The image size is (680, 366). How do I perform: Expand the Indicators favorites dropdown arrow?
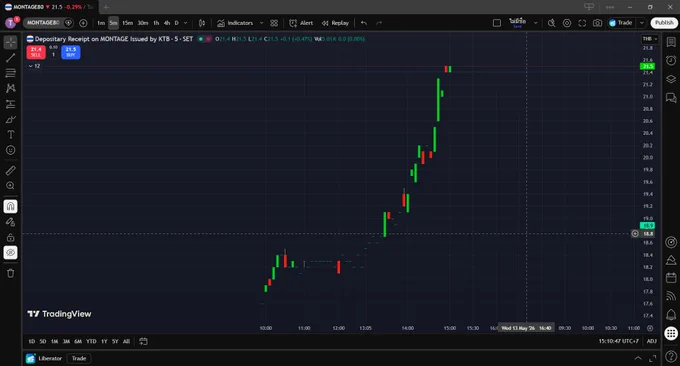[262, 23]
